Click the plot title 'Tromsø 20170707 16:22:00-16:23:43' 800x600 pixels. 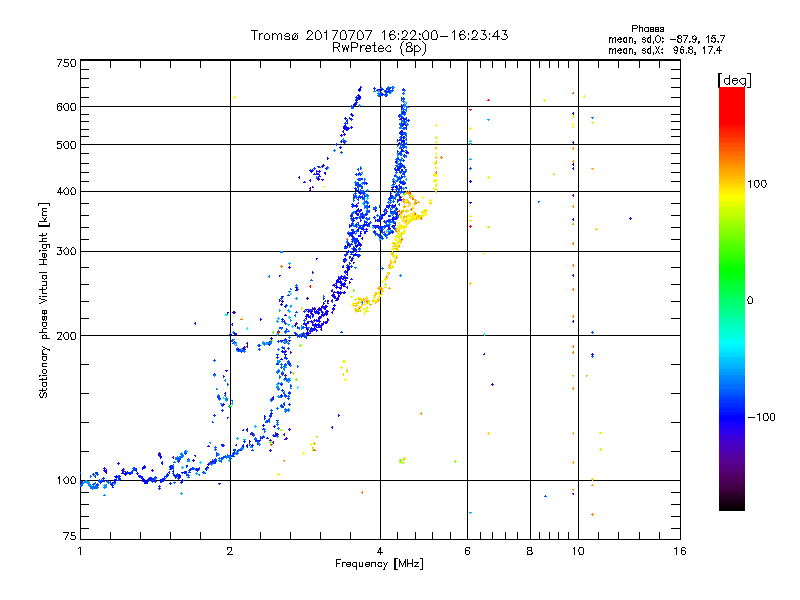(379, 35)
